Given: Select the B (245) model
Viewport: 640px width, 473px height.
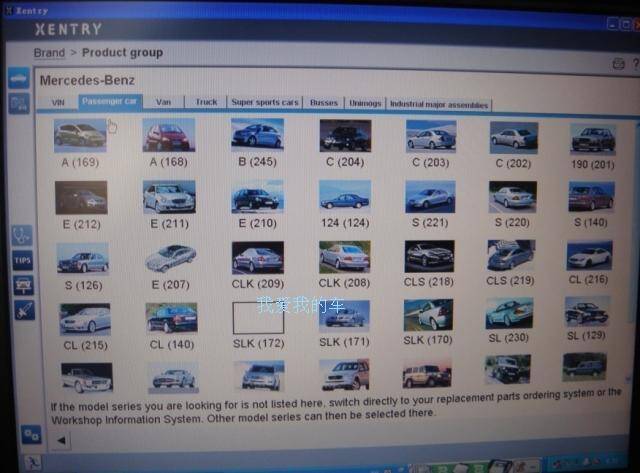Looking at the screenshot, I should 257,135.
